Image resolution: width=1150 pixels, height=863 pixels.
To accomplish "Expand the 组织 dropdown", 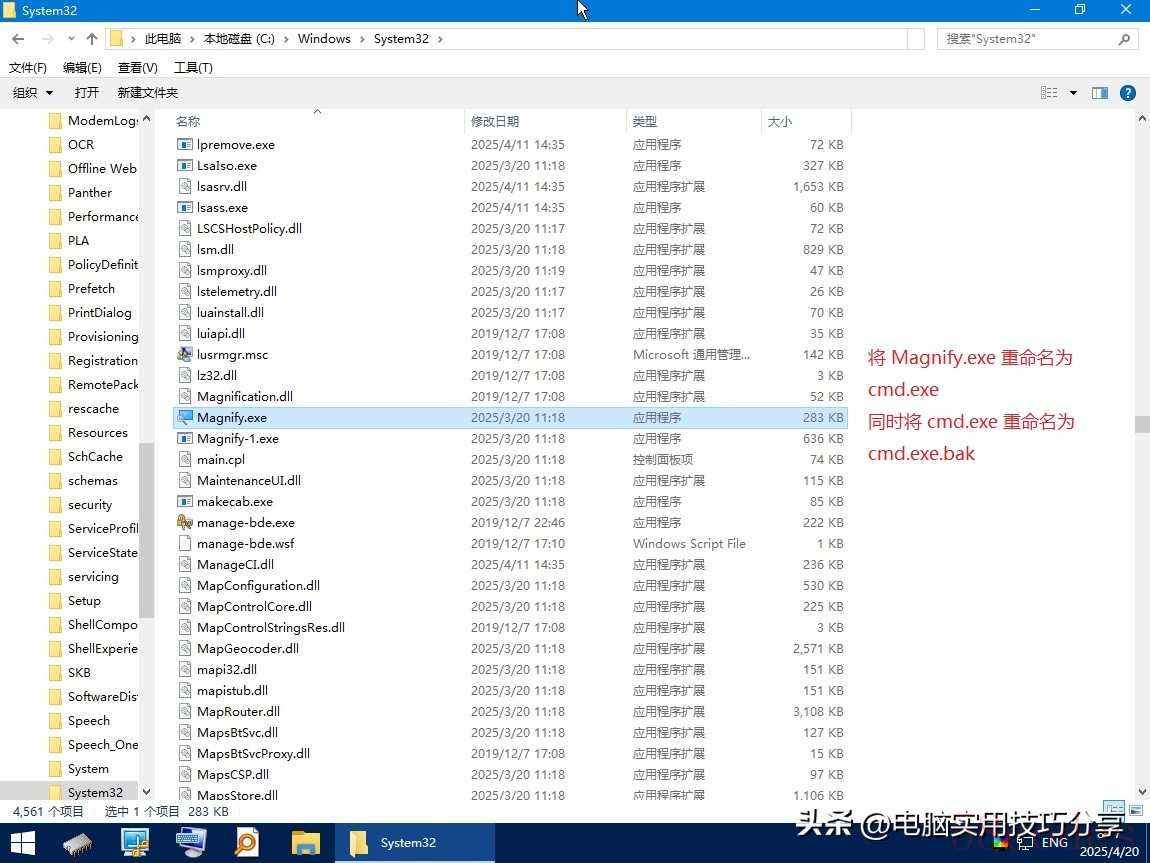I will tap(33, 92).
